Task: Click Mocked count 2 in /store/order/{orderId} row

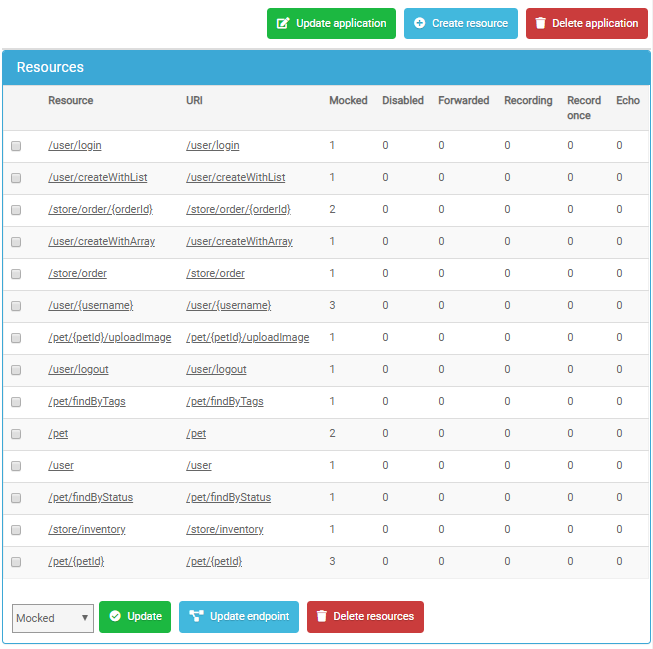Action: [x=332, y=209]
